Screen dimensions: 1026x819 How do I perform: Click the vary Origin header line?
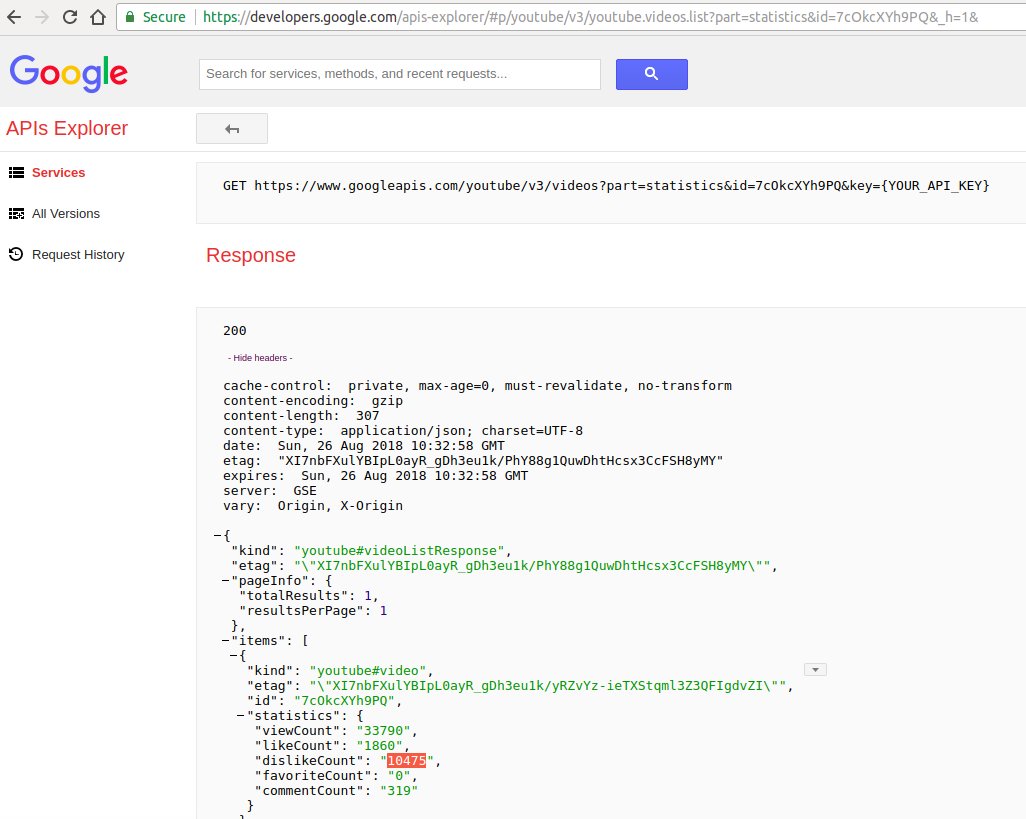click(x=313, y=506)
